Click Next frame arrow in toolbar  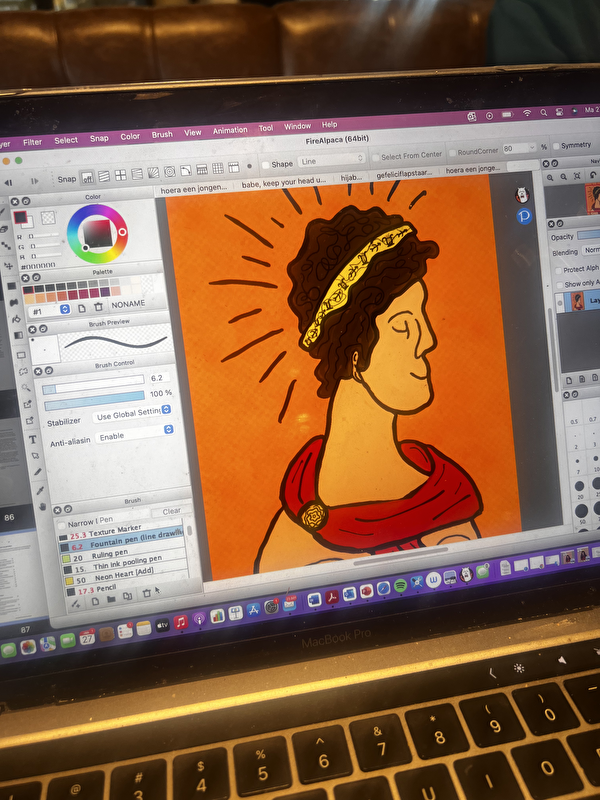point(35,181)
